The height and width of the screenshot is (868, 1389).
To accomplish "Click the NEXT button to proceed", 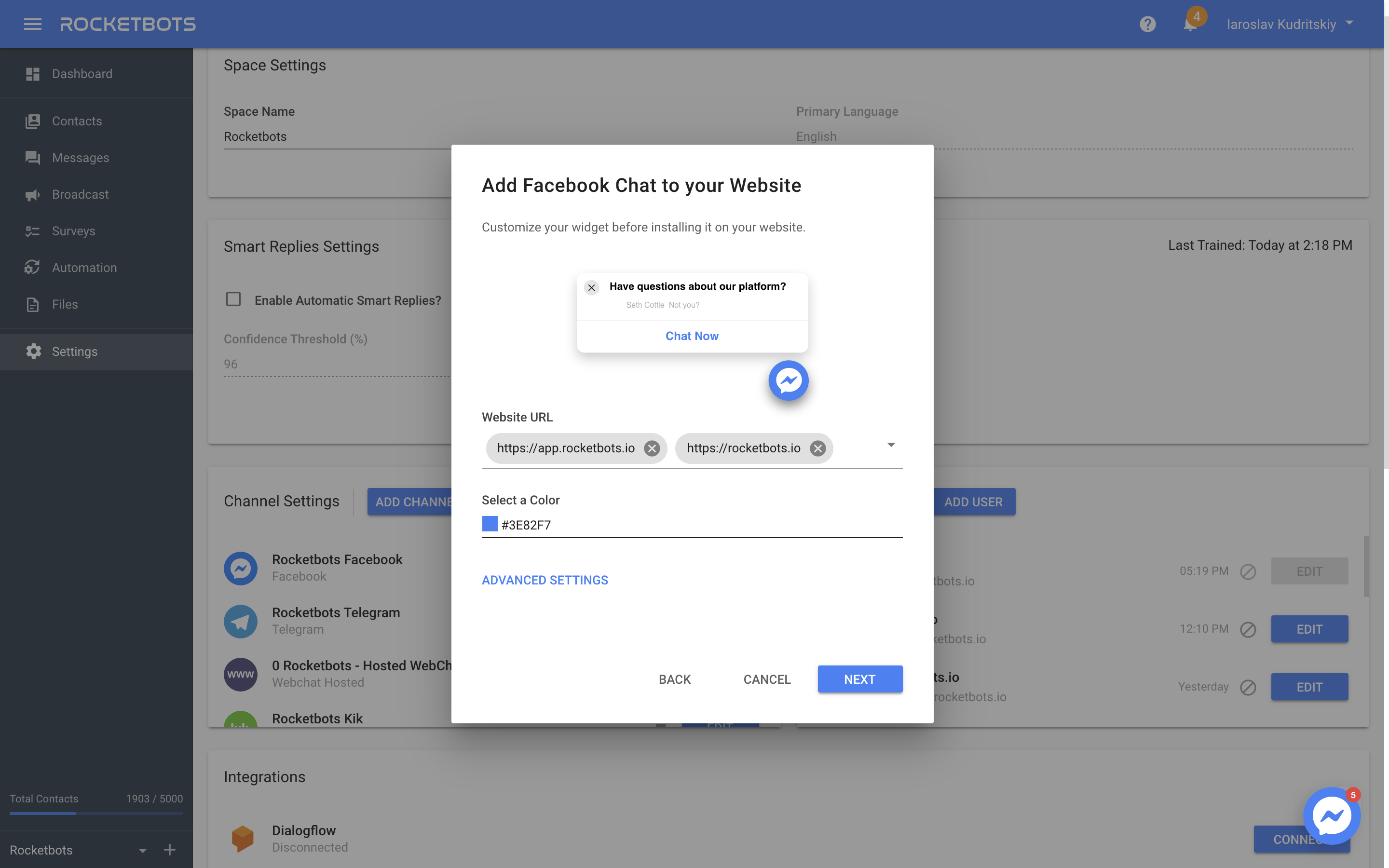I will [859, 679].
